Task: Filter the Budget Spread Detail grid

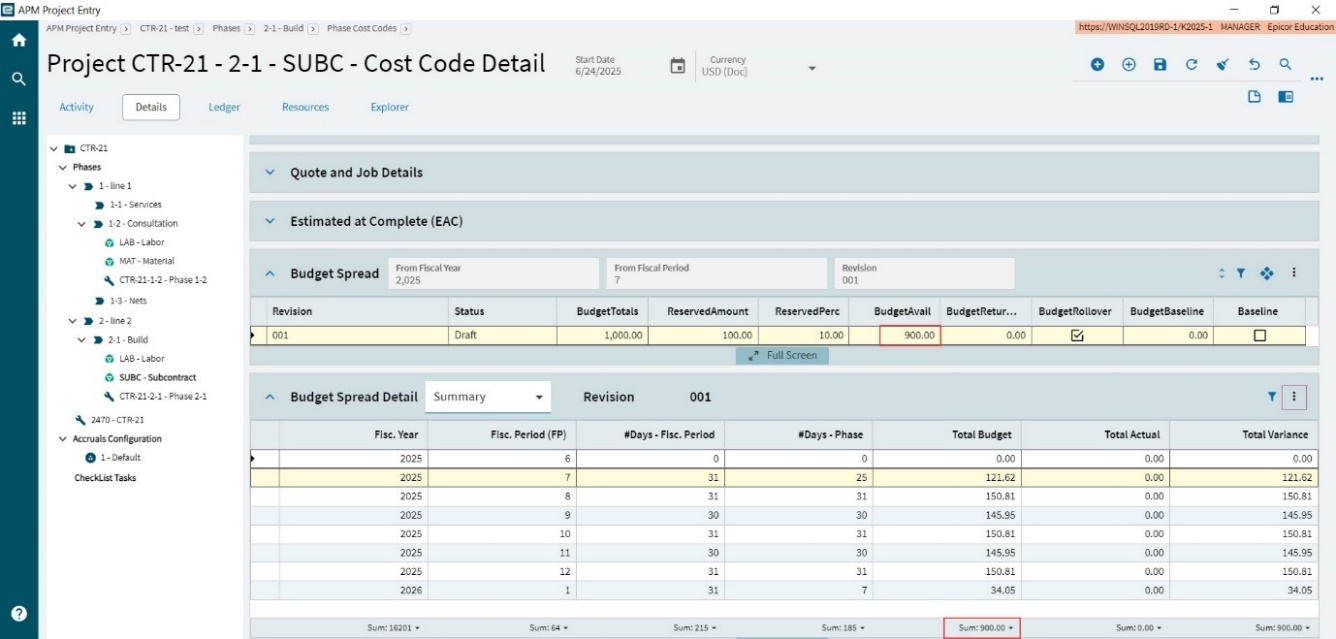Action: pos(1272,397)
